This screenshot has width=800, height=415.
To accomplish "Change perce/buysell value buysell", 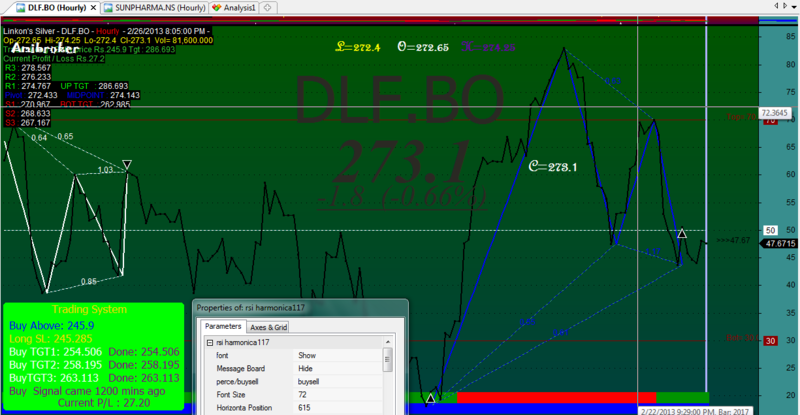I will [338, 382].
